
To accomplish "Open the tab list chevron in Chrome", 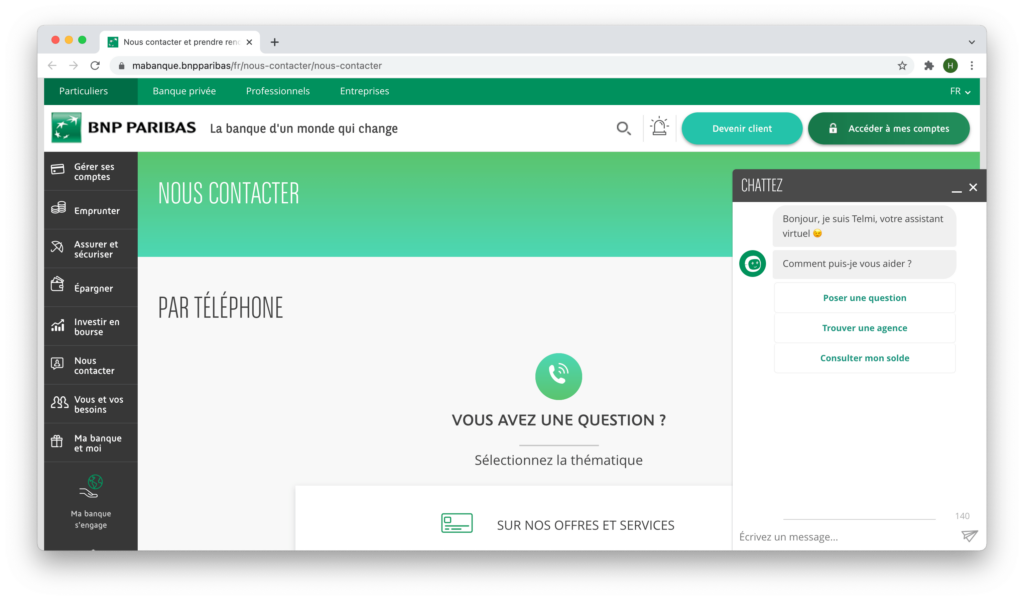I will (x=972, y=42).
